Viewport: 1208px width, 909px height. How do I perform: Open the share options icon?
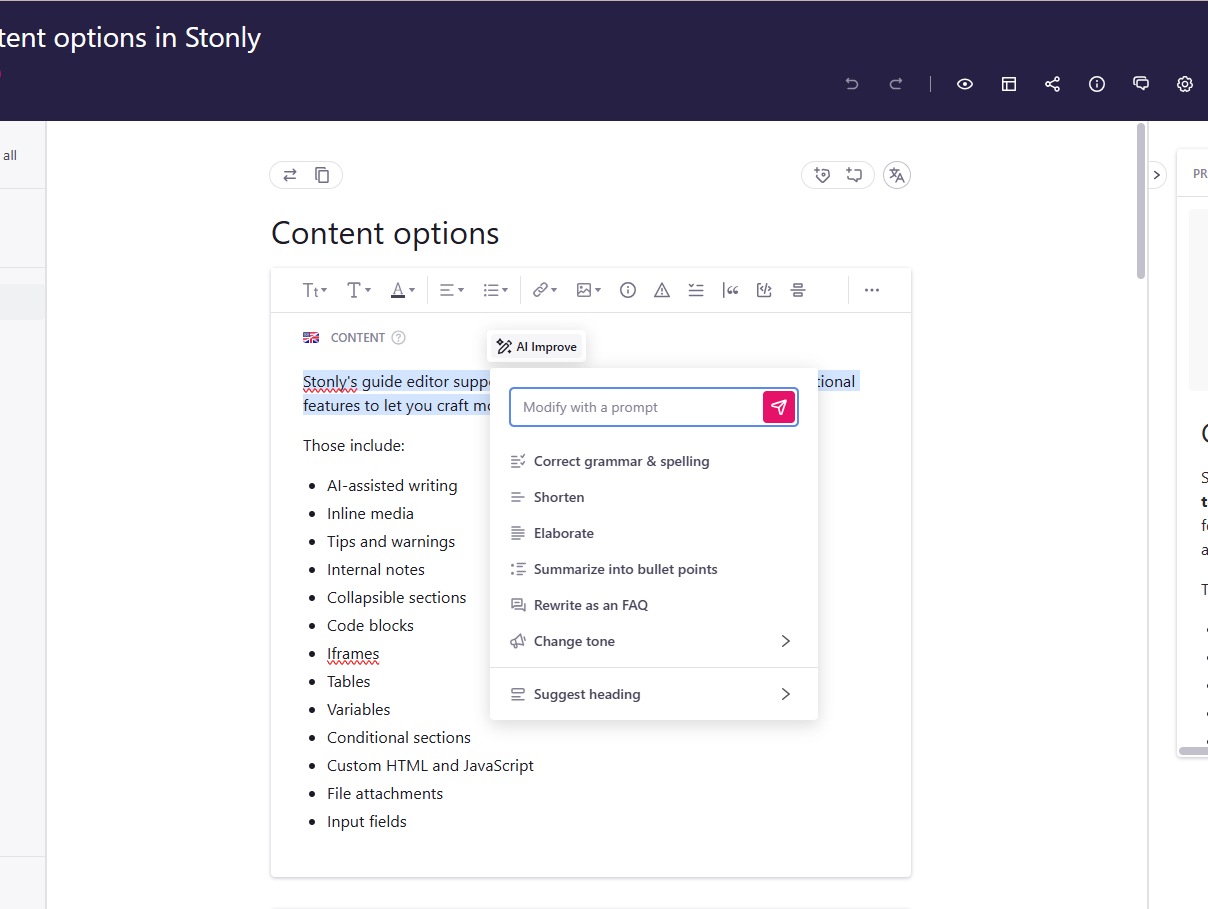click(x=1052, y=84)
